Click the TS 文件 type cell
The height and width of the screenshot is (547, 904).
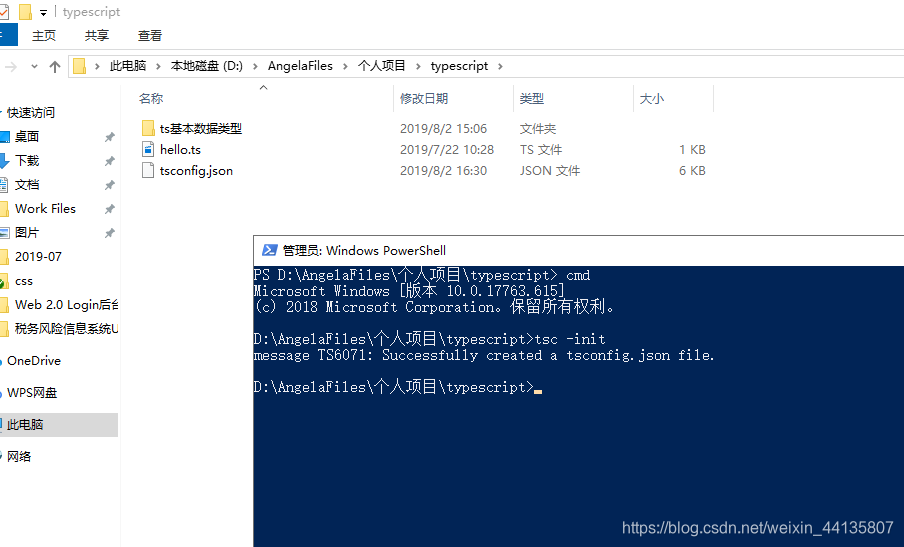(541, 150)
